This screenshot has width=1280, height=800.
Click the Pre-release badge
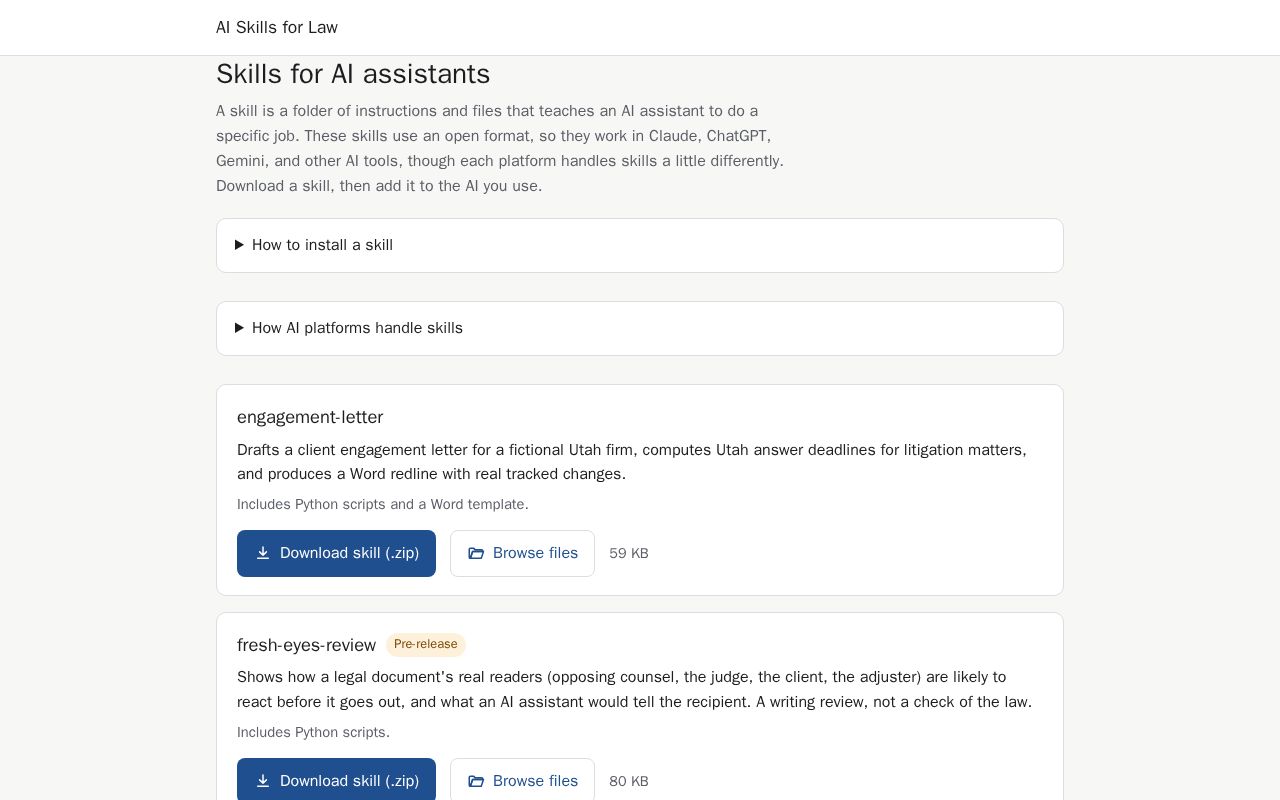pyautogui.click(x=426, y=644)
